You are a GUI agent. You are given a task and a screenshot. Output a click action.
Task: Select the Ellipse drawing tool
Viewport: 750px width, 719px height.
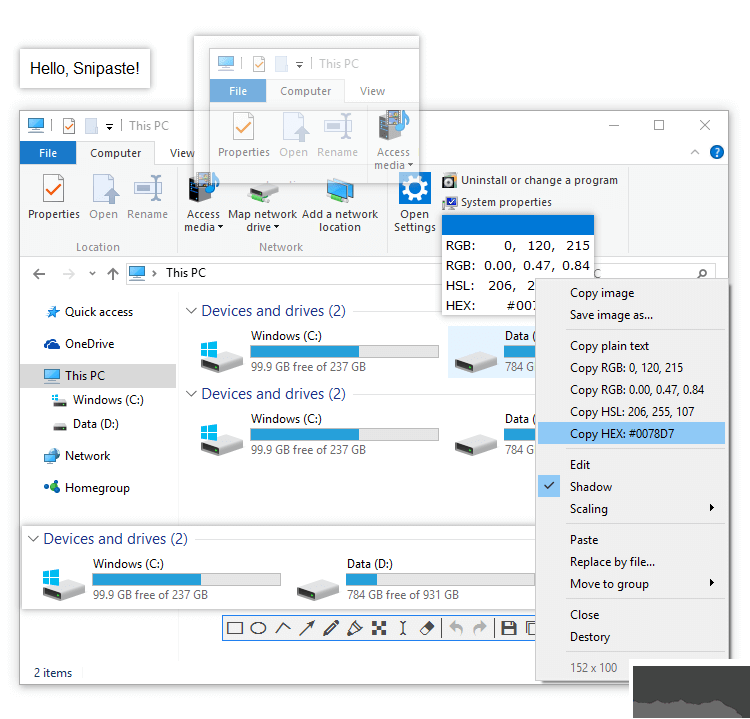coord(258,628)
